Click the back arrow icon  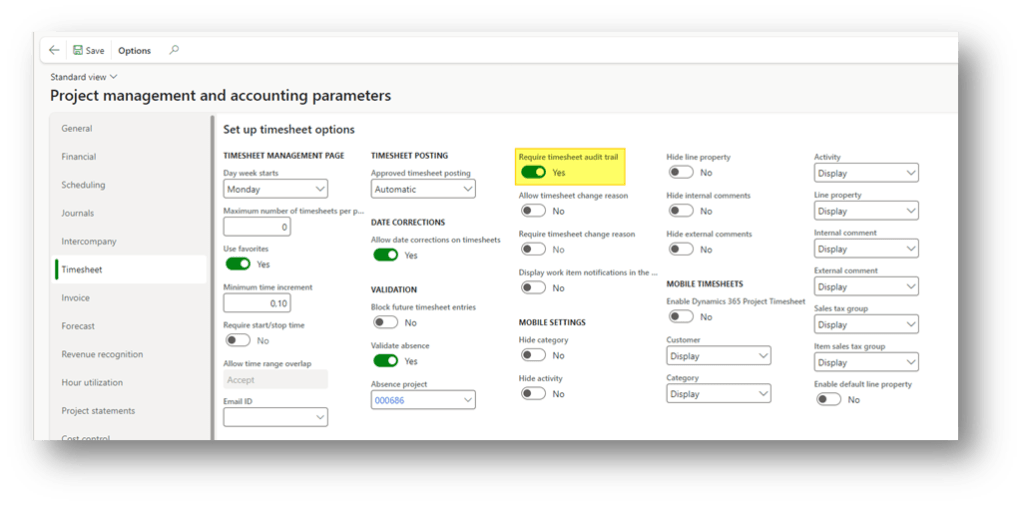54,50
